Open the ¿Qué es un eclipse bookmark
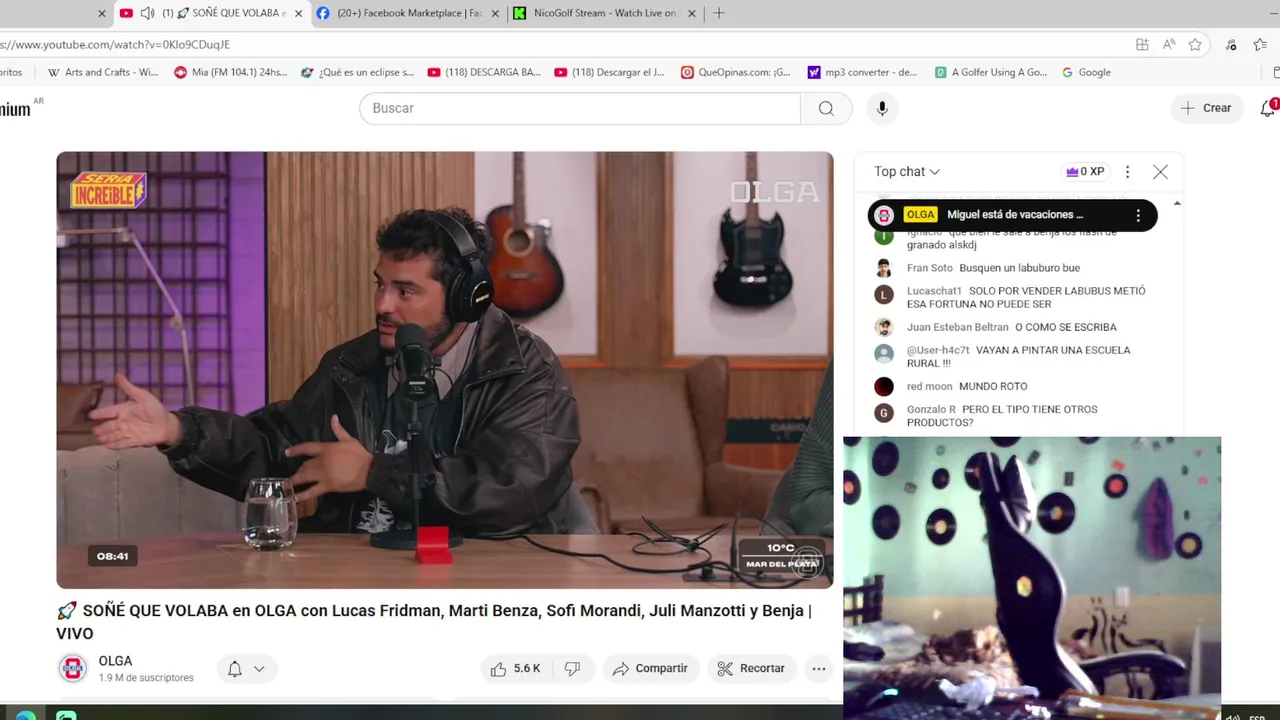 [357, 72]
